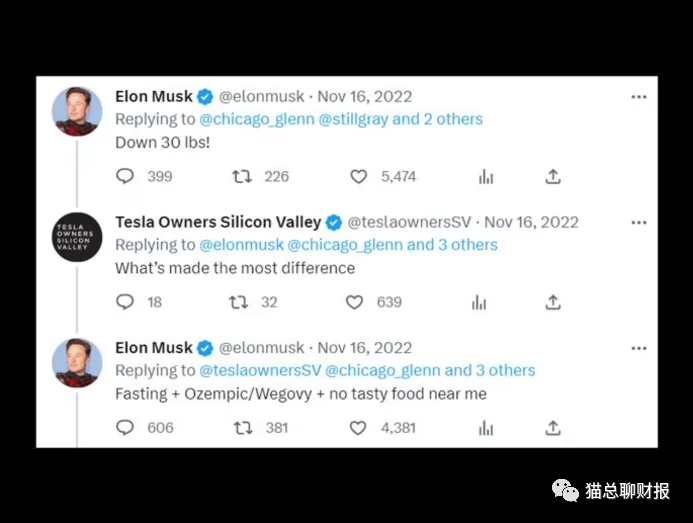The height and width of the screenshot is (523, 693).
Task: Reply to Tesla Owners Silicon Valley tweet
Action: [x=125, y=302]
